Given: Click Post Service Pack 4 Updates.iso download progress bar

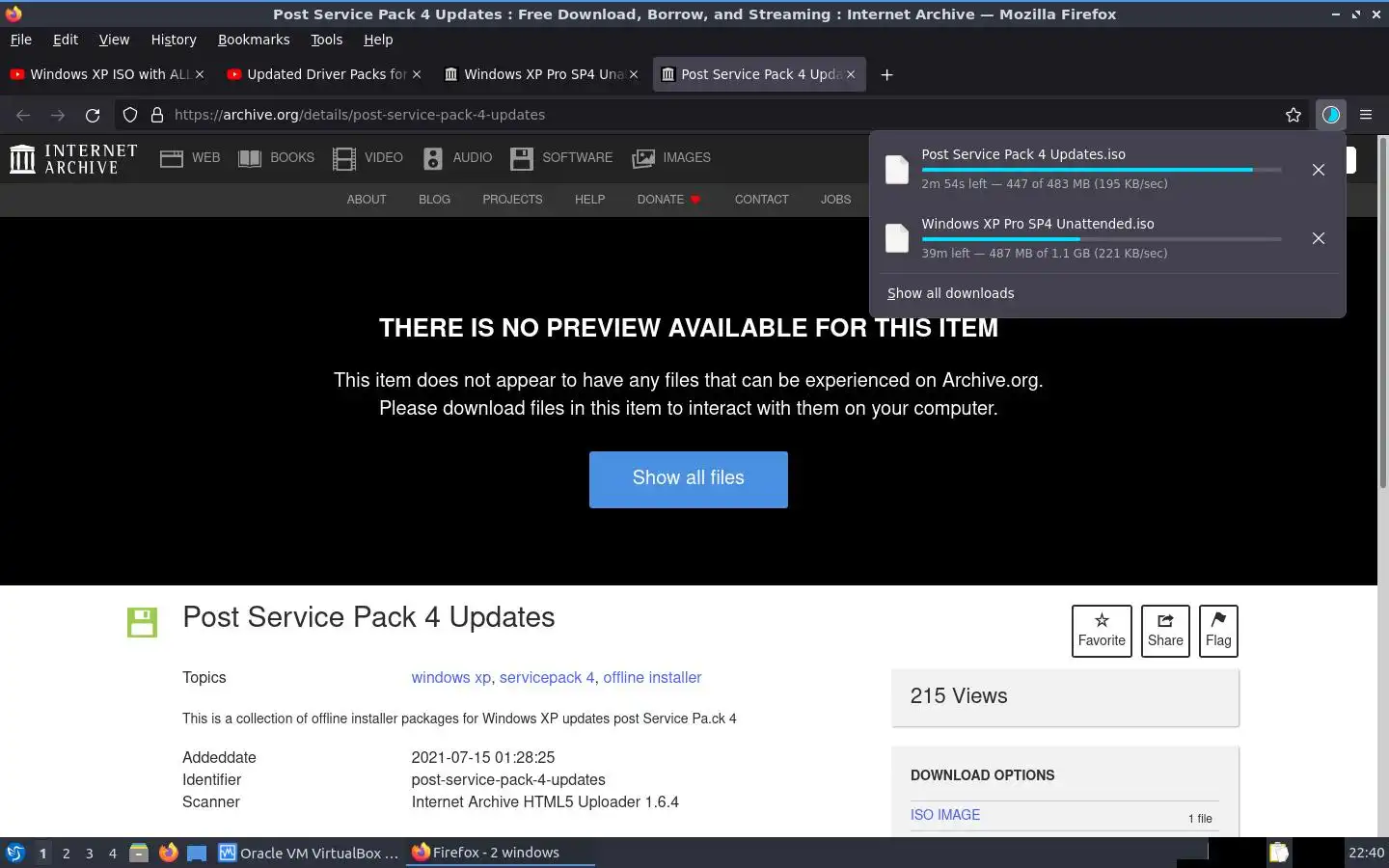Looking at the screenshot, I should tap(1102, 170).
